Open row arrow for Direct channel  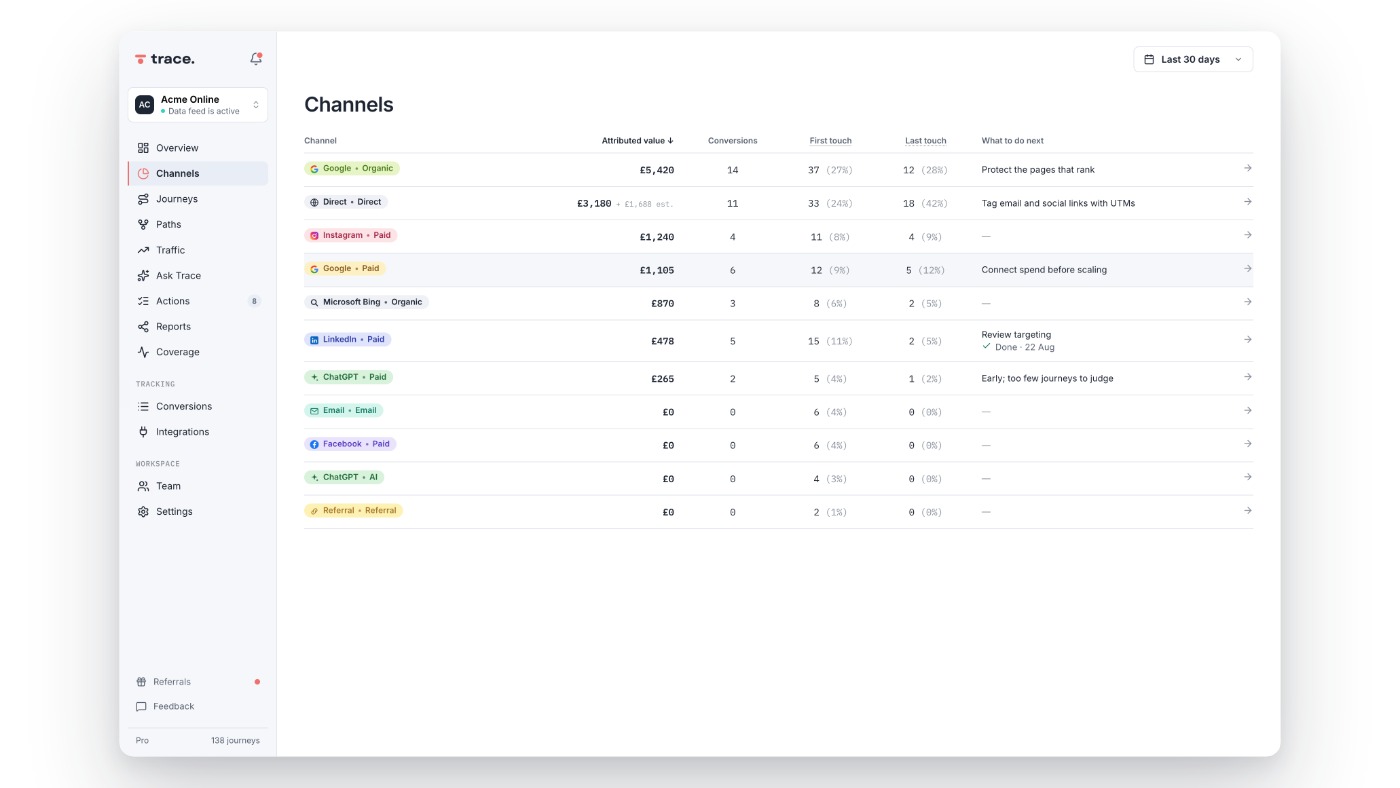(1247, 202)
